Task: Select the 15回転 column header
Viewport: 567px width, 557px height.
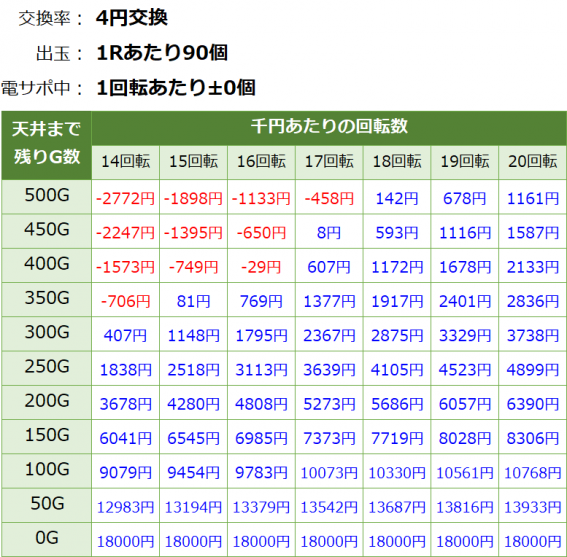Action: point(193,162)
